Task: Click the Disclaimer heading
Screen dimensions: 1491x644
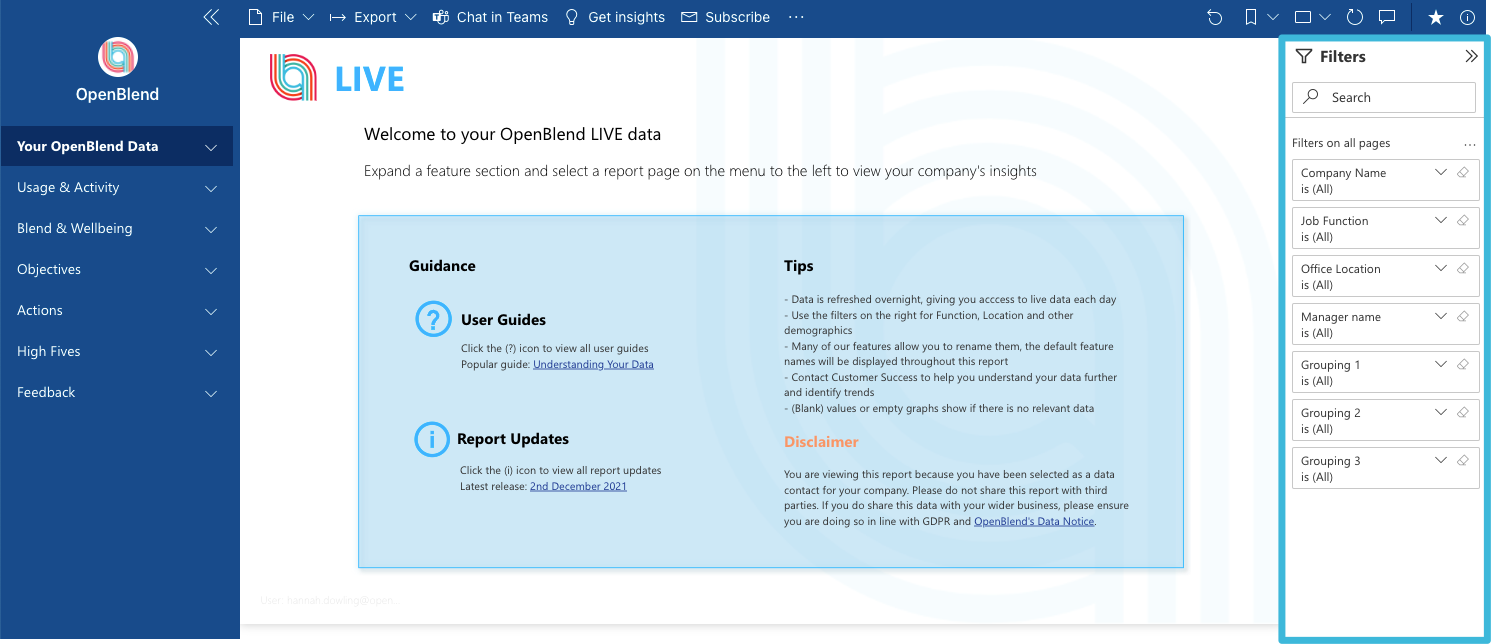Action: (821, 442)
